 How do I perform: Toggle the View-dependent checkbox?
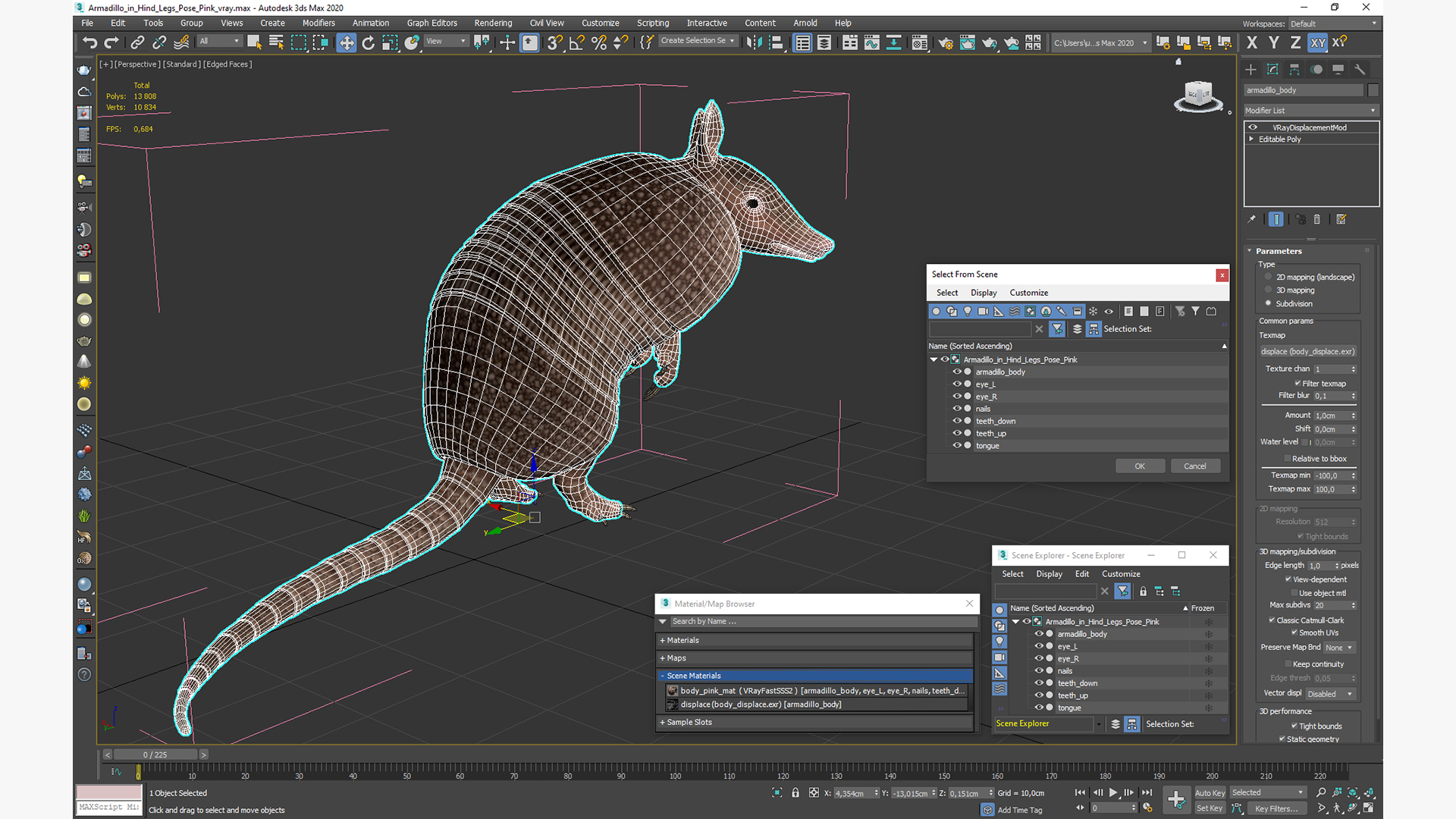[1288, 579]
